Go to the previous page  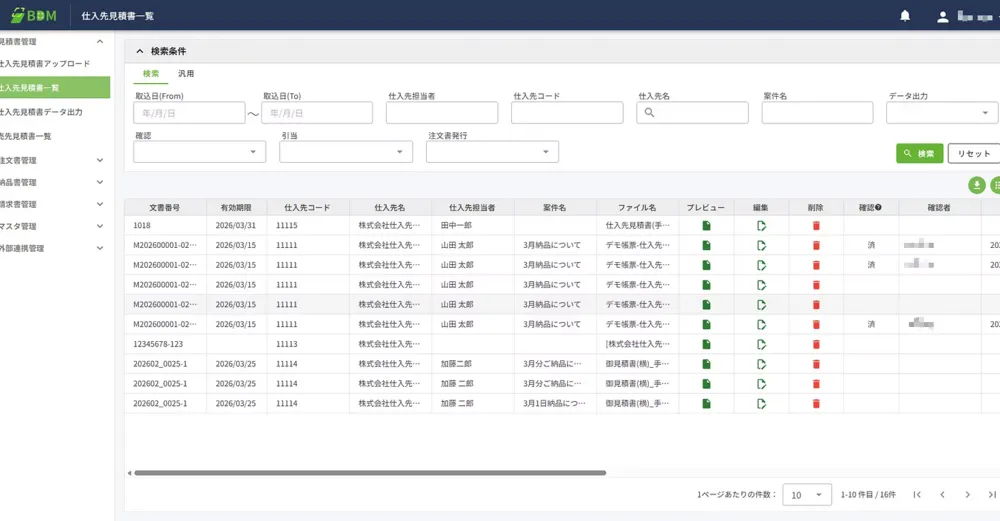coord(943,495)
